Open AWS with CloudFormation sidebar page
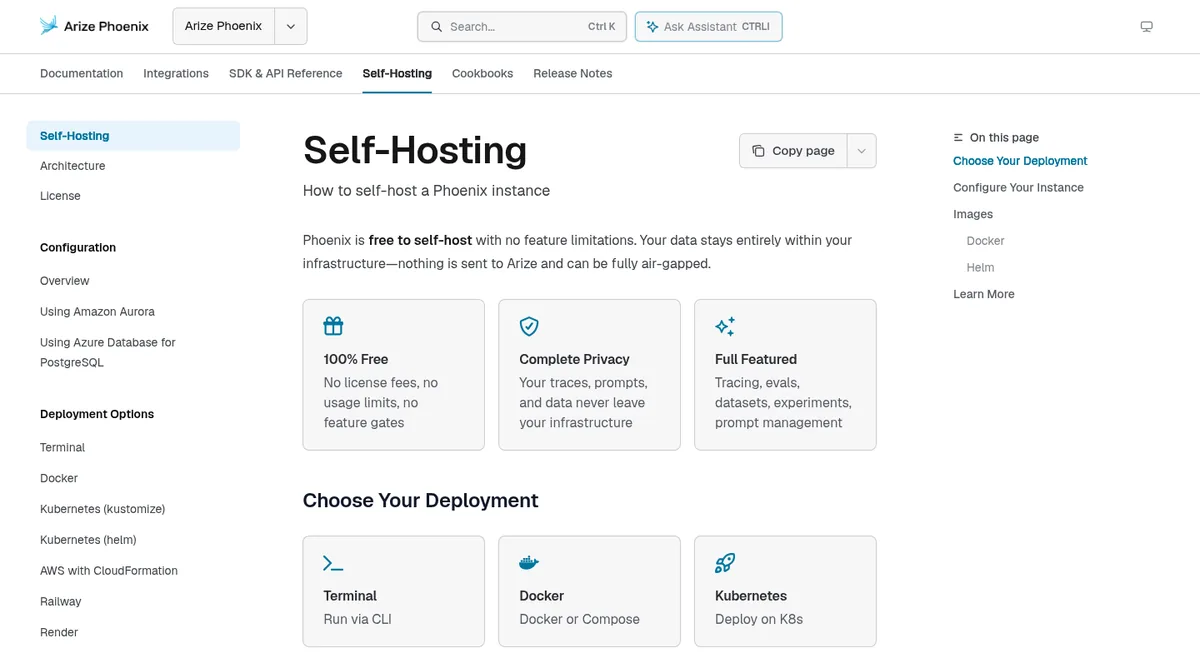 coord(109,571)
